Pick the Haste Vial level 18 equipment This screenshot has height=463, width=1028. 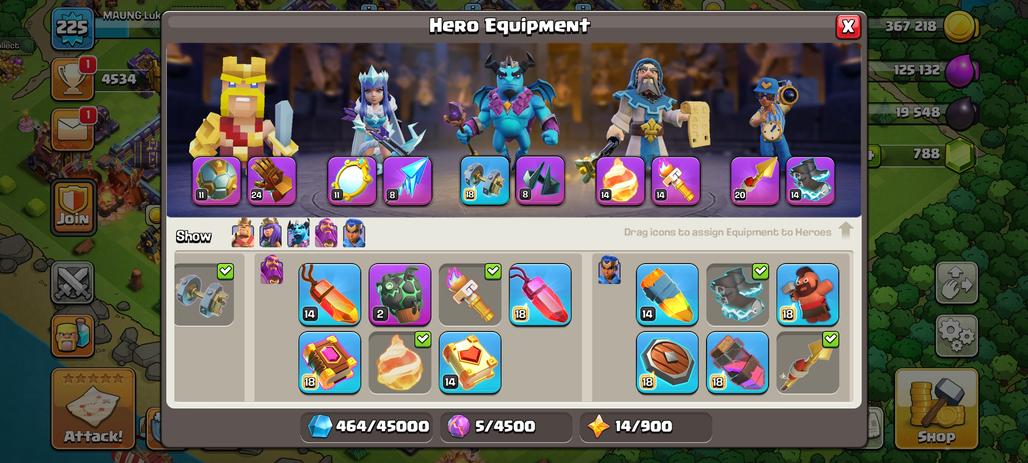(738, 363)
